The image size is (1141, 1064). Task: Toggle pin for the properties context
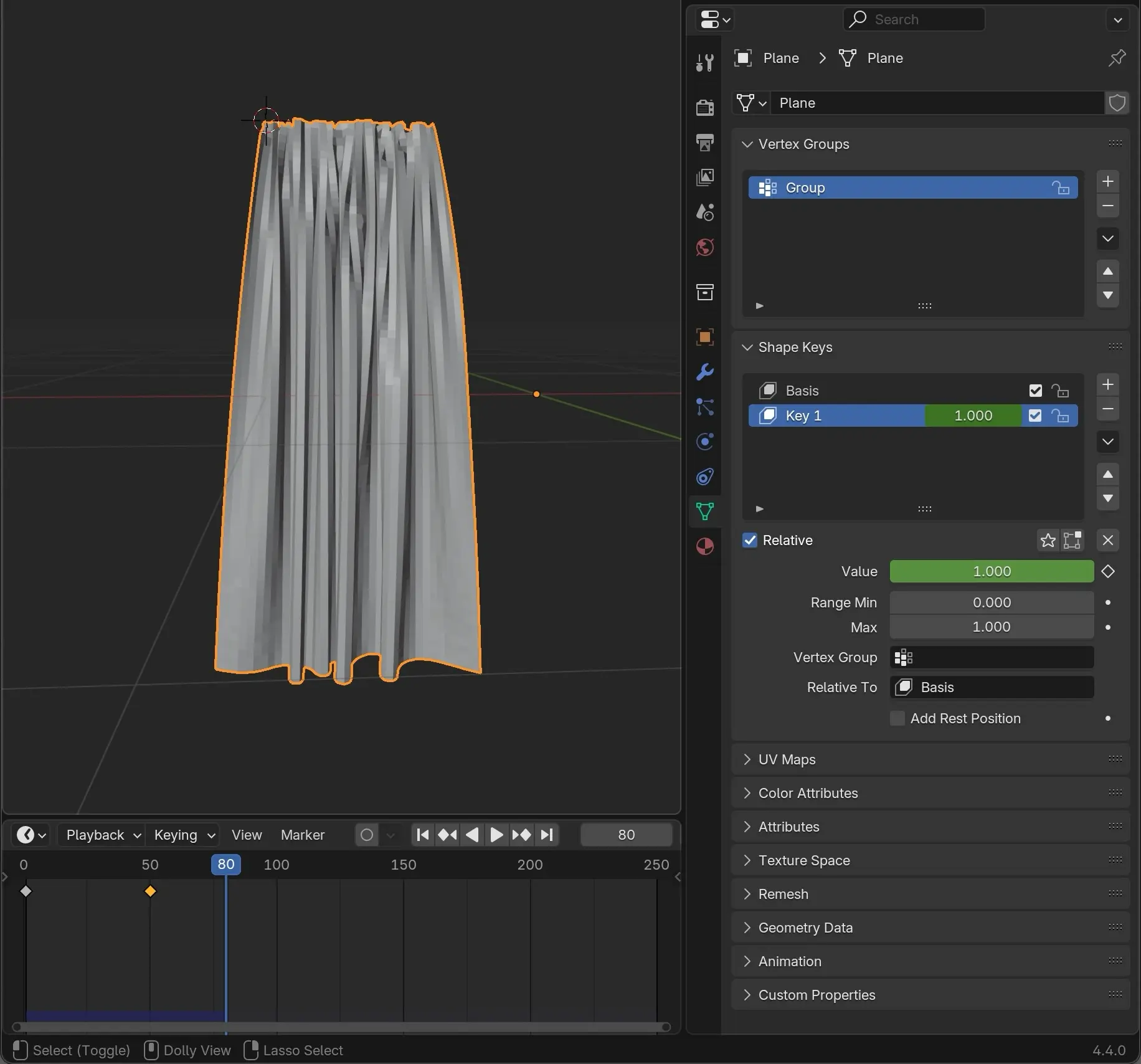[1117, 58]
